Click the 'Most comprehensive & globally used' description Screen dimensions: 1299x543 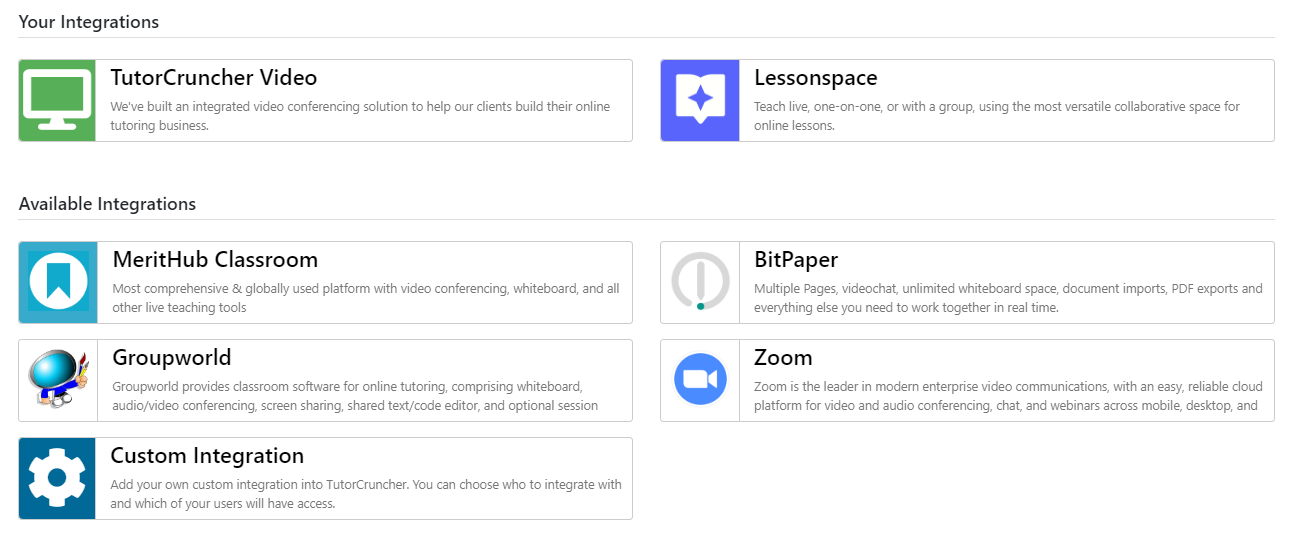tap(366, 298)
